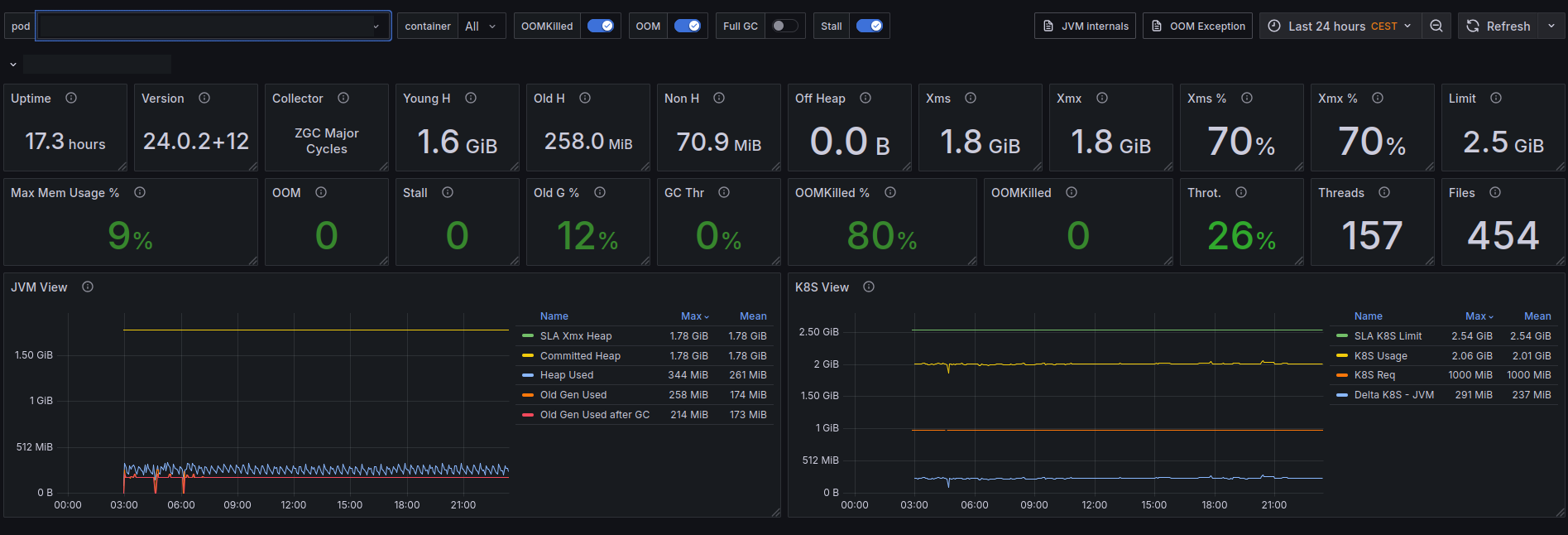Sort K8S legend by Mean column
Screen dimensions: 1568x535
1537,316
